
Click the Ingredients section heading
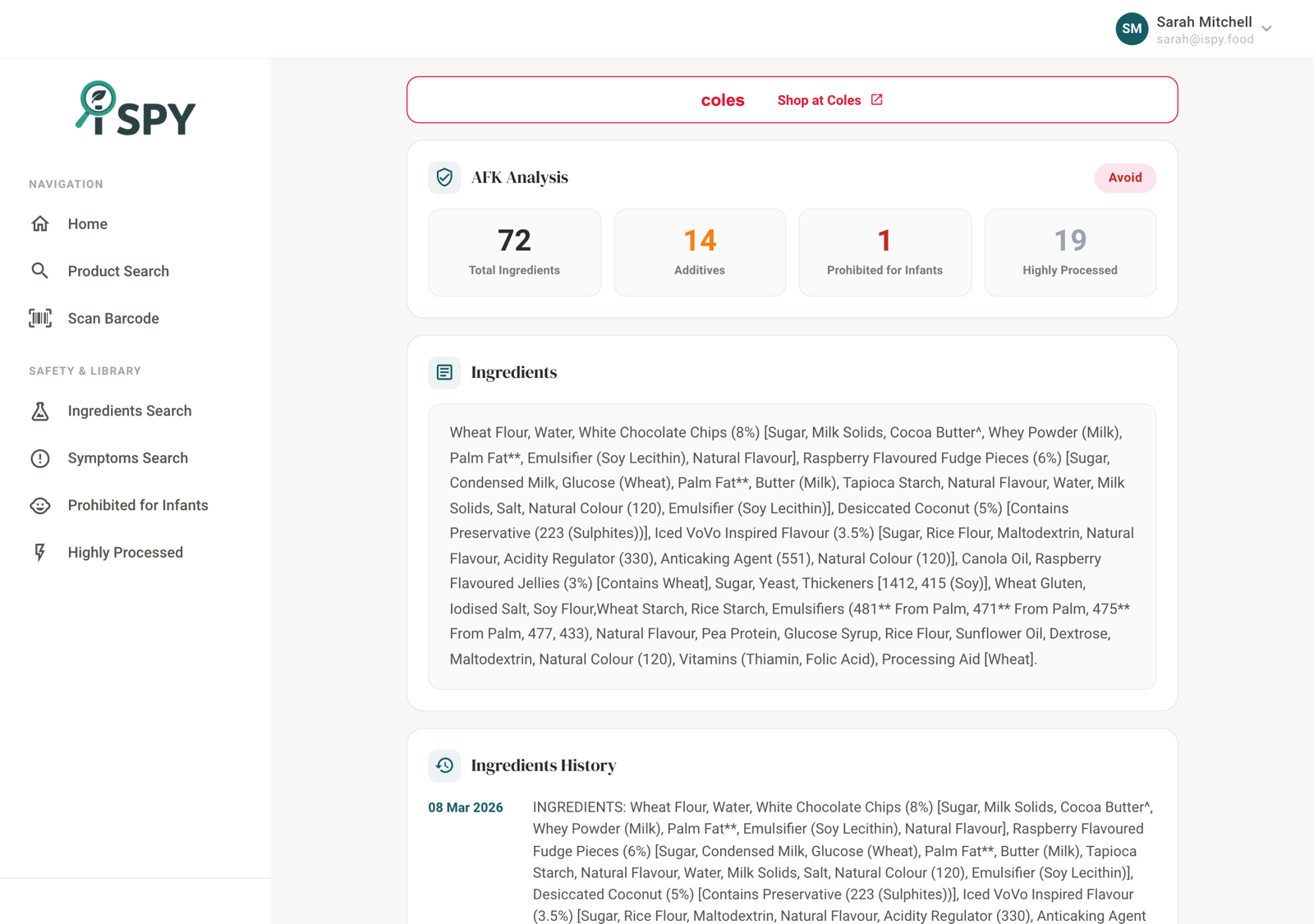coord(514,372)
